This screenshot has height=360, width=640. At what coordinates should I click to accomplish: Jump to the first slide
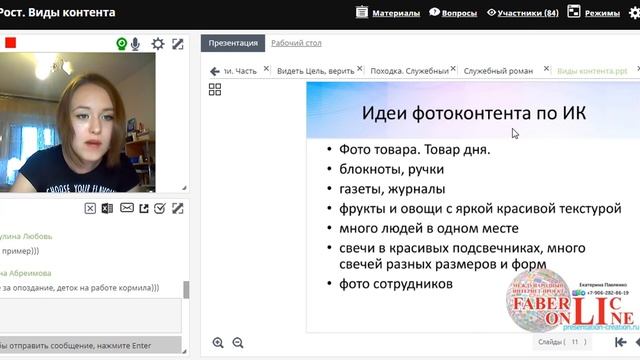(620, 342)
